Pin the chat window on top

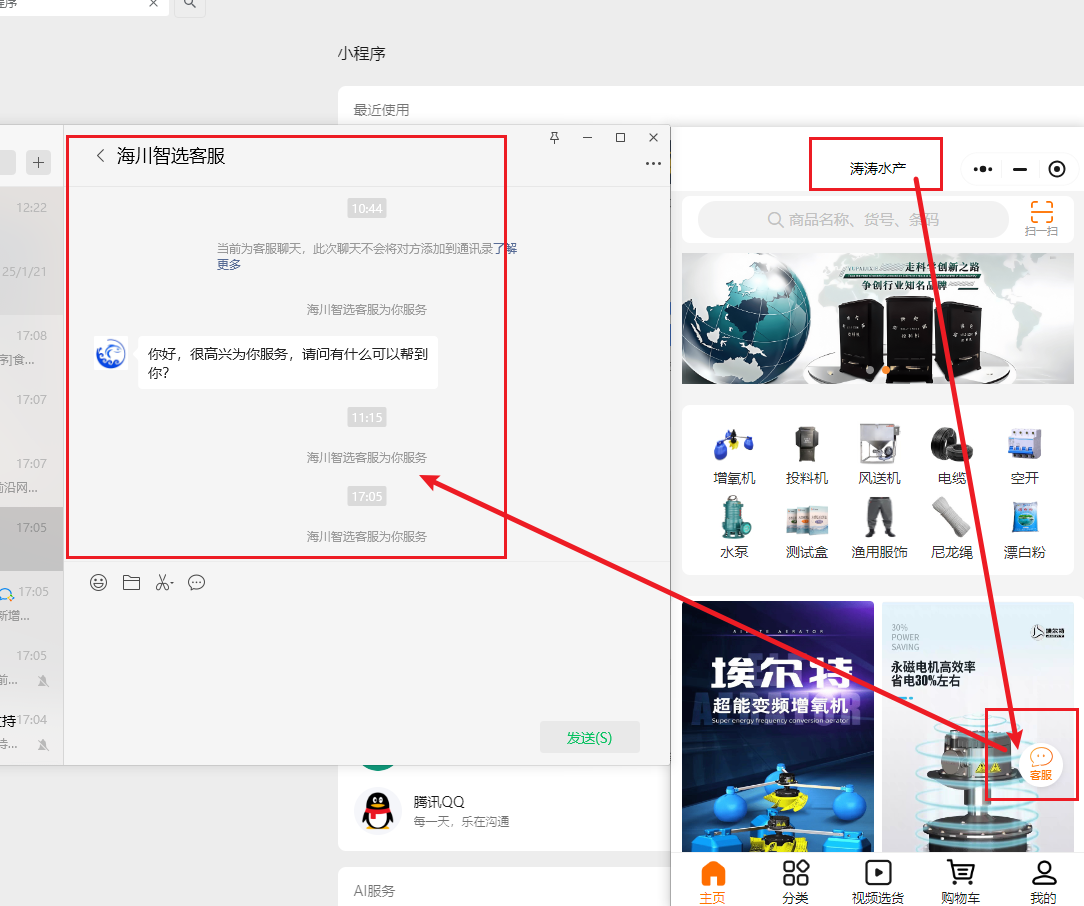(x=554, y=138)
